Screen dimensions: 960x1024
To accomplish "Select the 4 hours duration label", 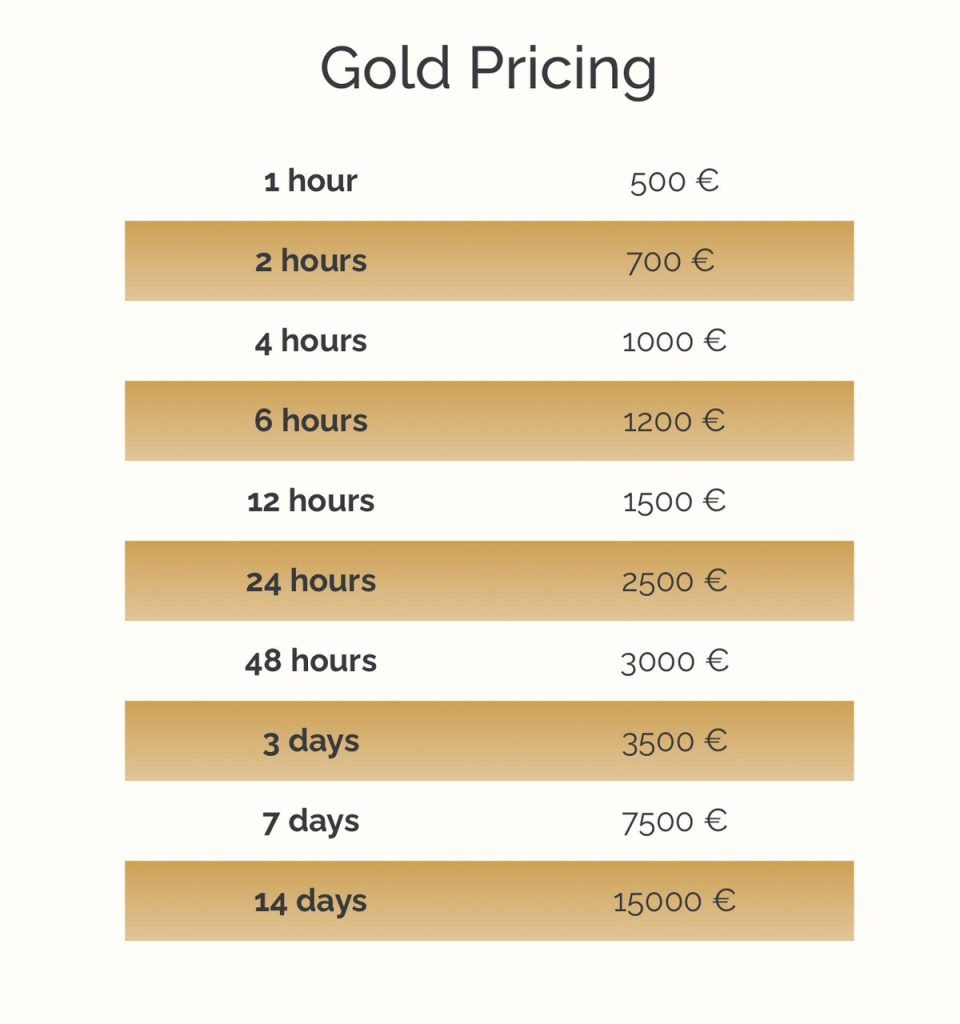I will 311,341.
